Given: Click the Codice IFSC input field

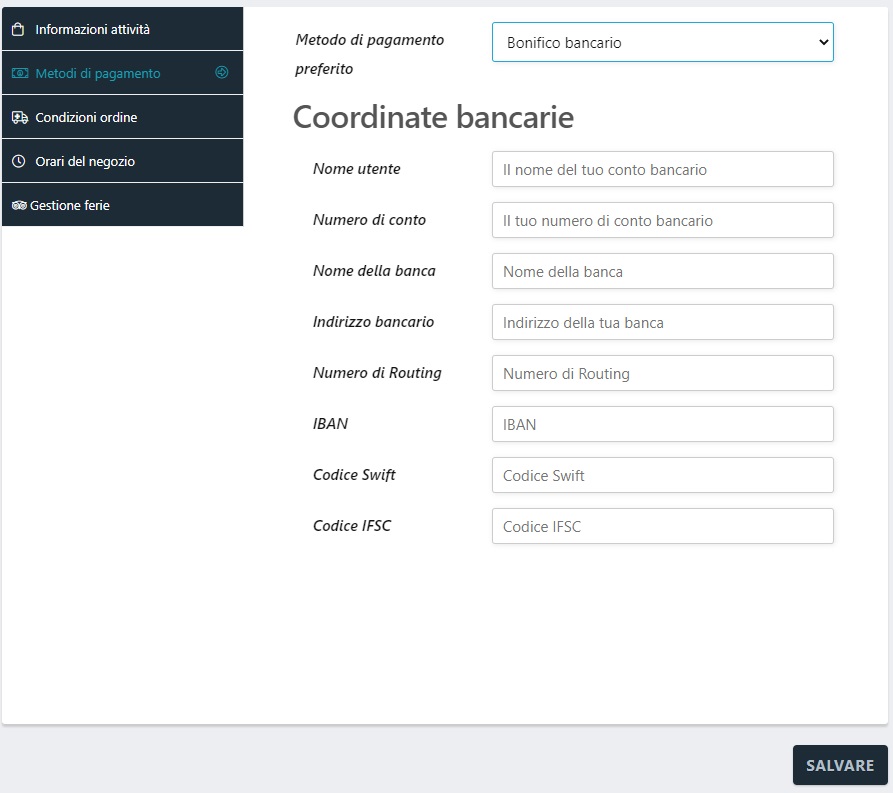Looking at the screenshot, I should 662,527.
